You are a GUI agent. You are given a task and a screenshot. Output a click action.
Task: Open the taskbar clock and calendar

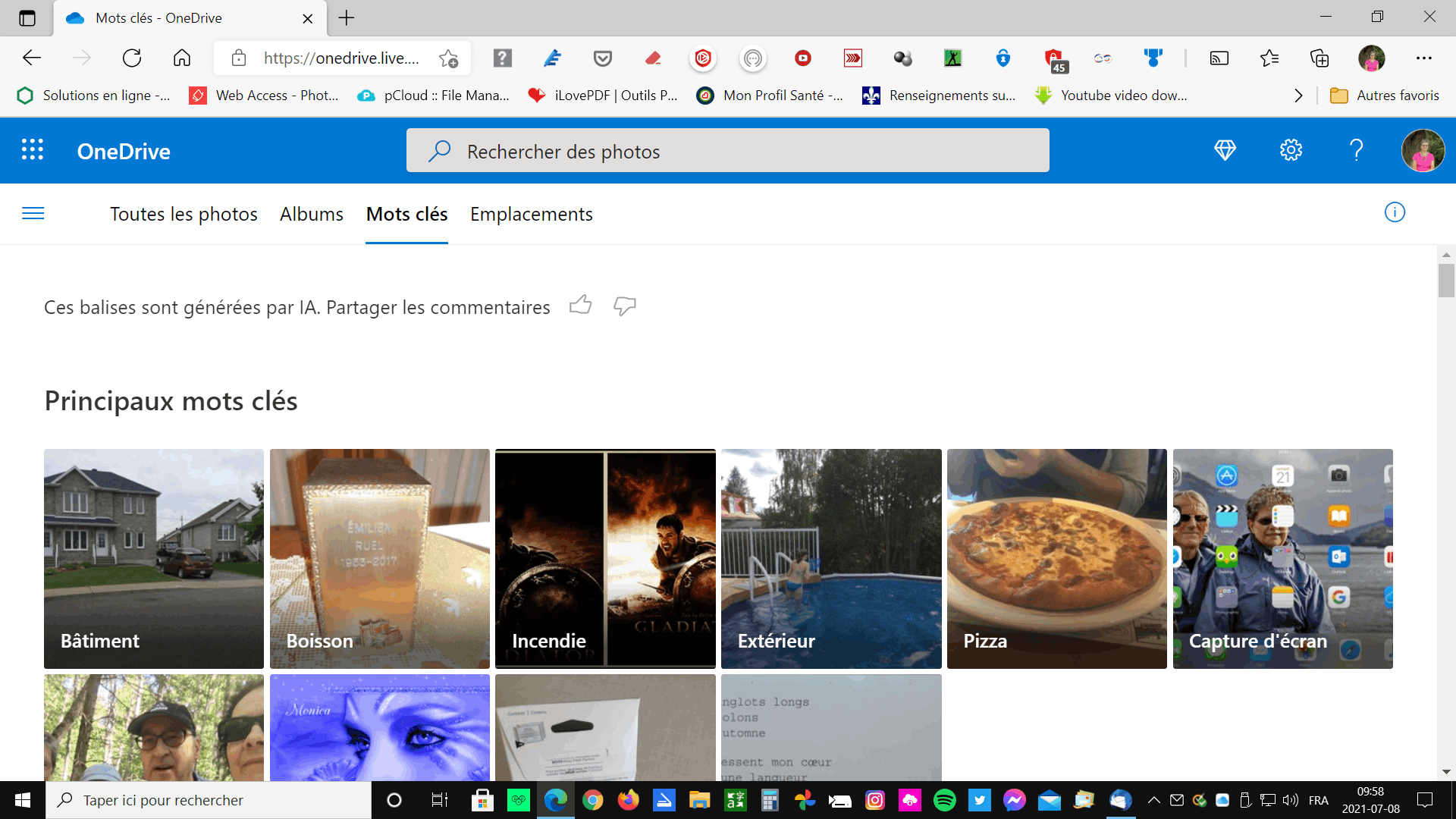click(x=1370, y=800)
